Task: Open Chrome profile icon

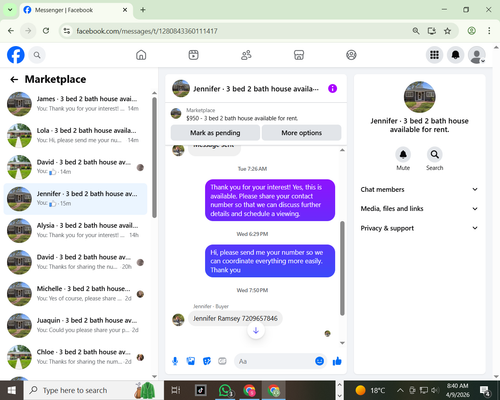Action: coord(471,31)
